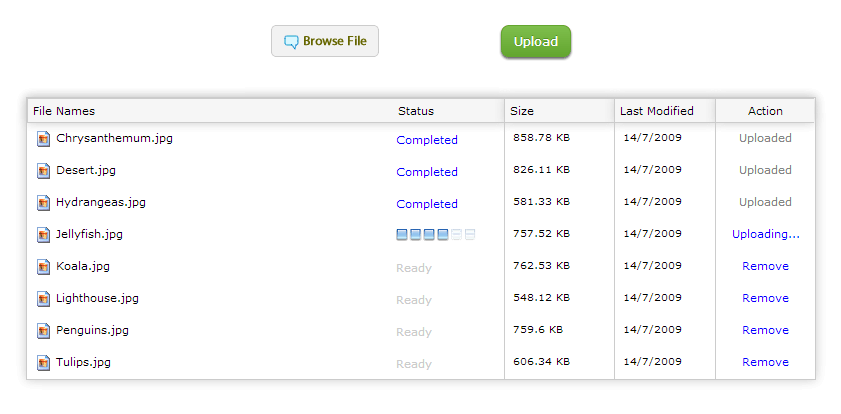This screenshot has width=841, height=414.
Task: Click the Uploading... action for Jellyfish.jpg
Action: 766,234
